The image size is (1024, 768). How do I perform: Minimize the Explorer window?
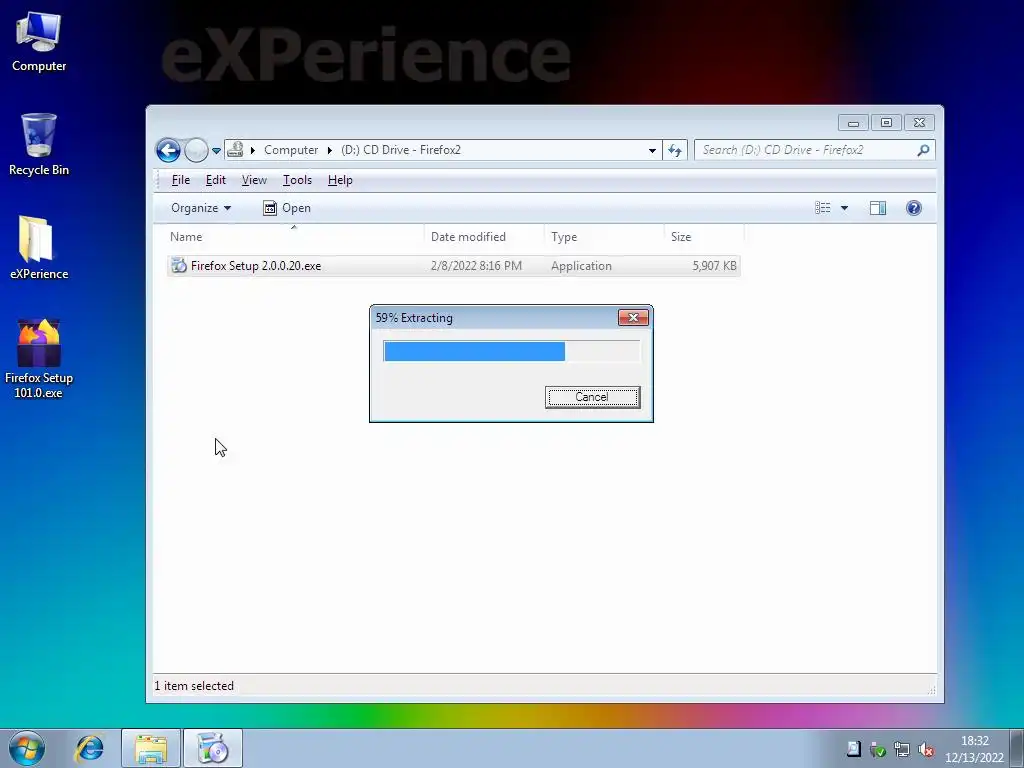853,123
